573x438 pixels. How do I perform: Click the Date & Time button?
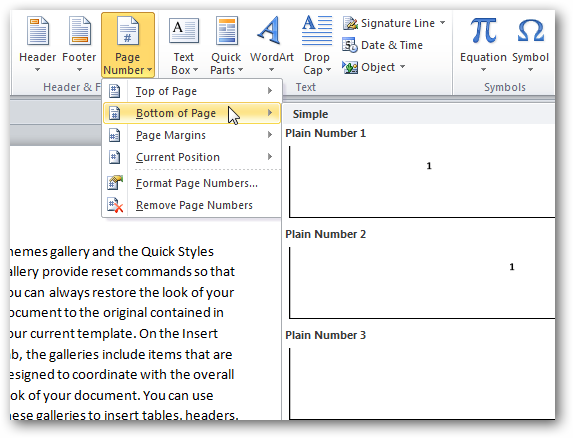click(x=383, y=45)
